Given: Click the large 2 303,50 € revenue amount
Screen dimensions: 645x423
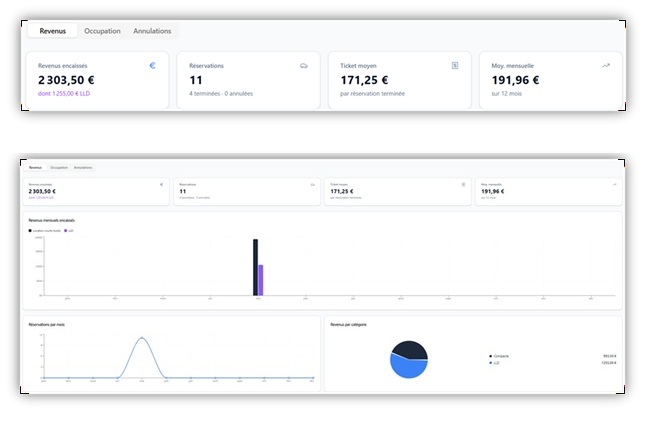Looking at the screenshot, I should click(x=66, y=80).
